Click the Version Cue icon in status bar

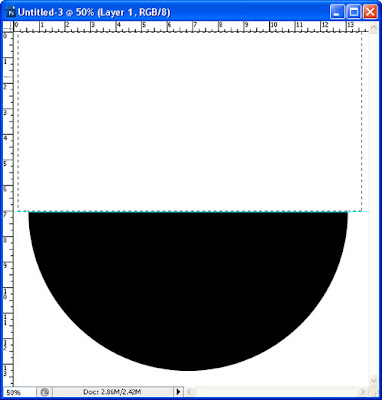(45, 392)
